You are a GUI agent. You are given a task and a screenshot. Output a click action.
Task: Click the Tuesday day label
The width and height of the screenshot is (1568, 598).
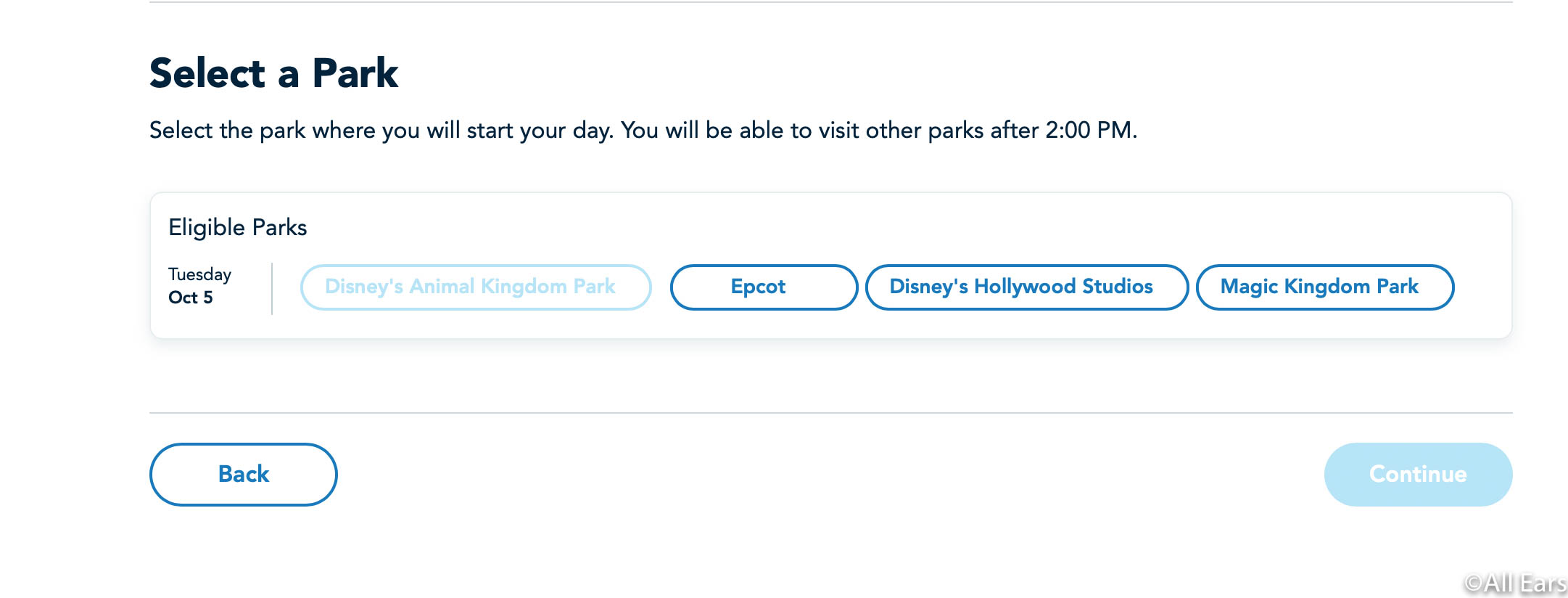(x=199, y=274)
